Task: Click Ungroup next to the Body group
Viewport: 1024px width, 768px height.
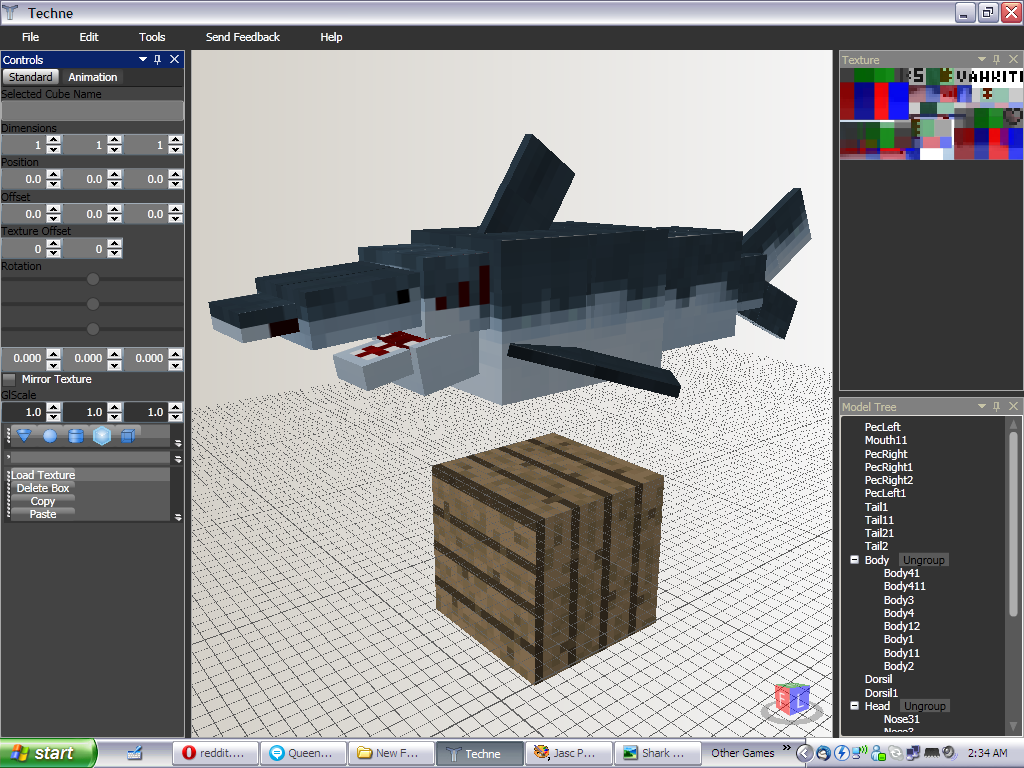Action: point(923,560)
